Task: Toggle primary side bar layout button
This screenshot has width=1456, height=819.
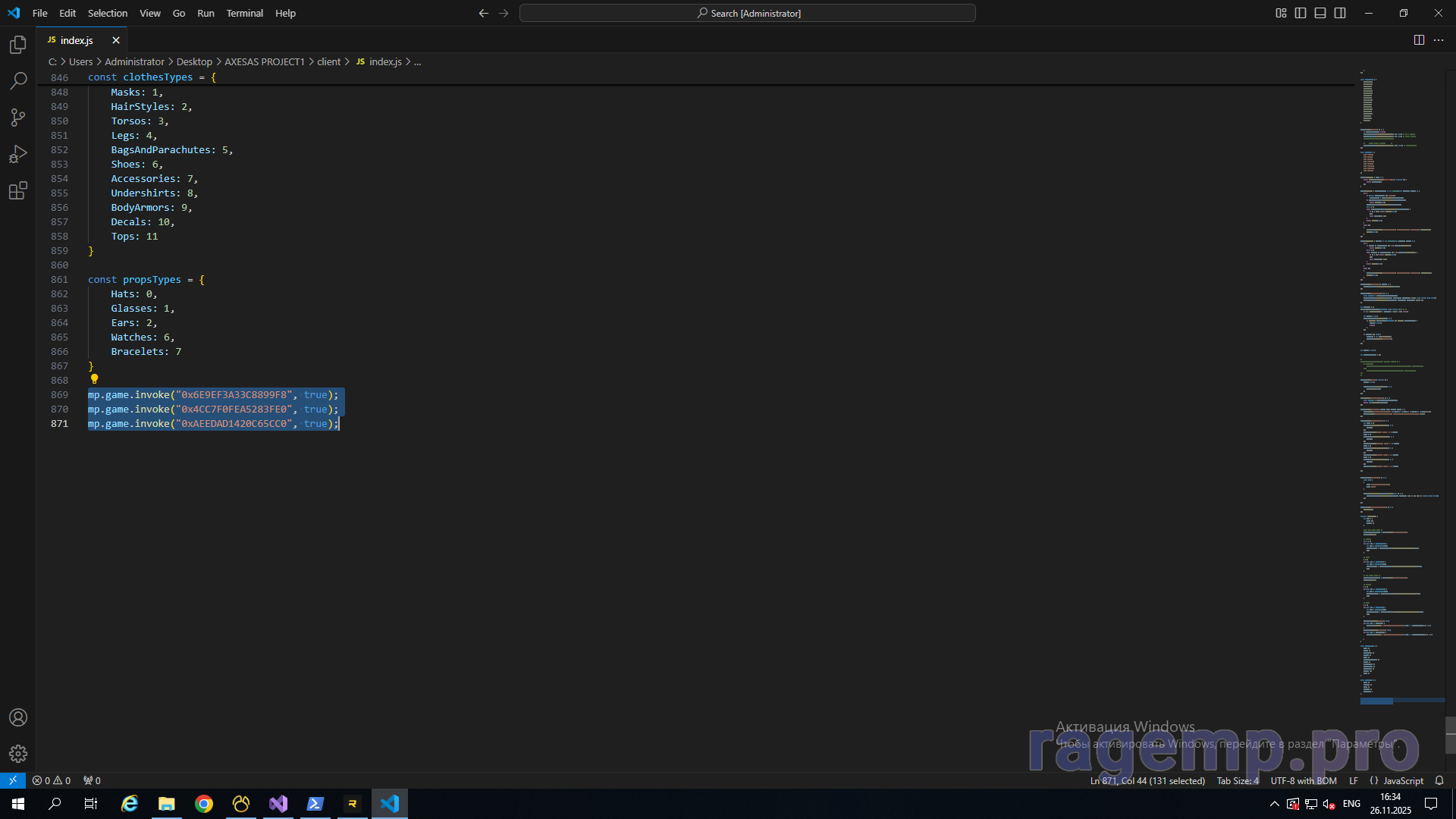Action: tap(1301, 13)
